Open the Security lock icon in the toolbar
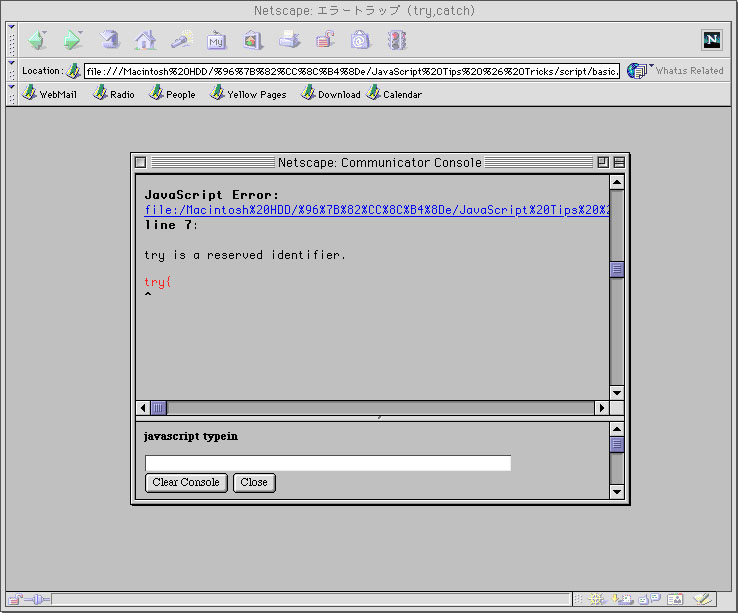 pos(325,40)
